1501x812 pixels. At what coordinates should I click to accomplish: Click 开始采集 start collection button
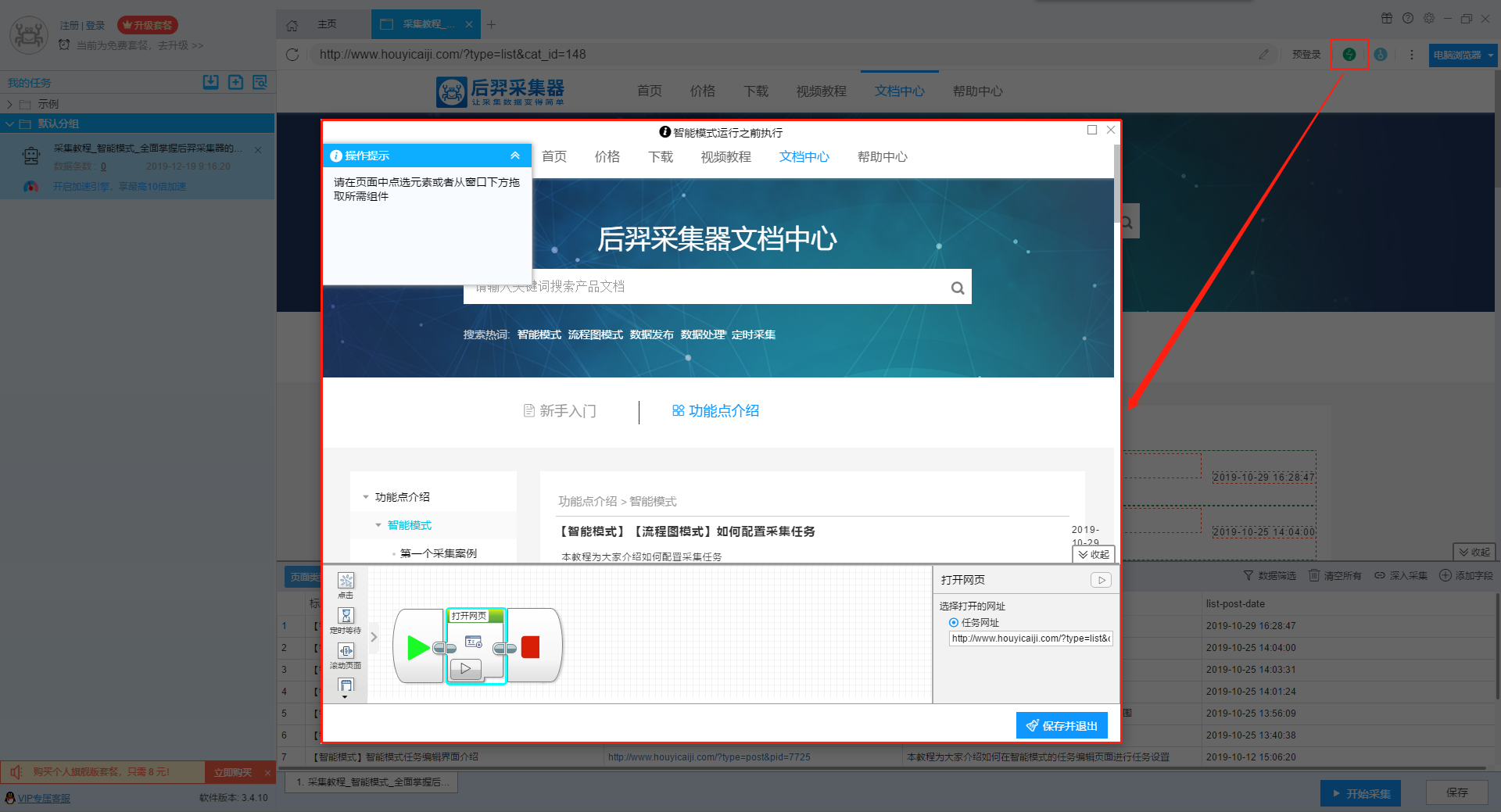tap(1360, 793)
